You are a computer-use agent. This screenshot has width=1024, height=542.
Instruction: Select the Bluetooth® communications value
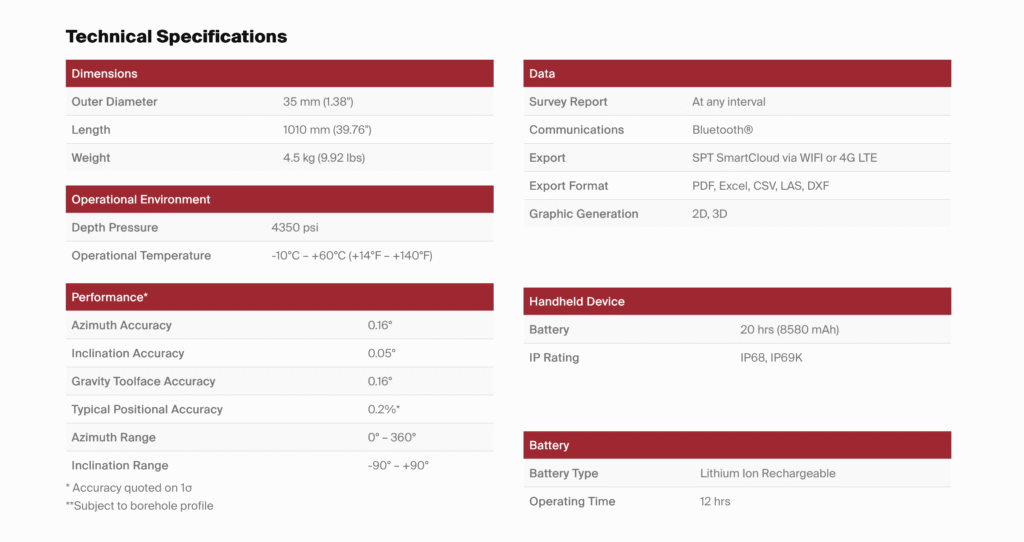click(722, 130)
